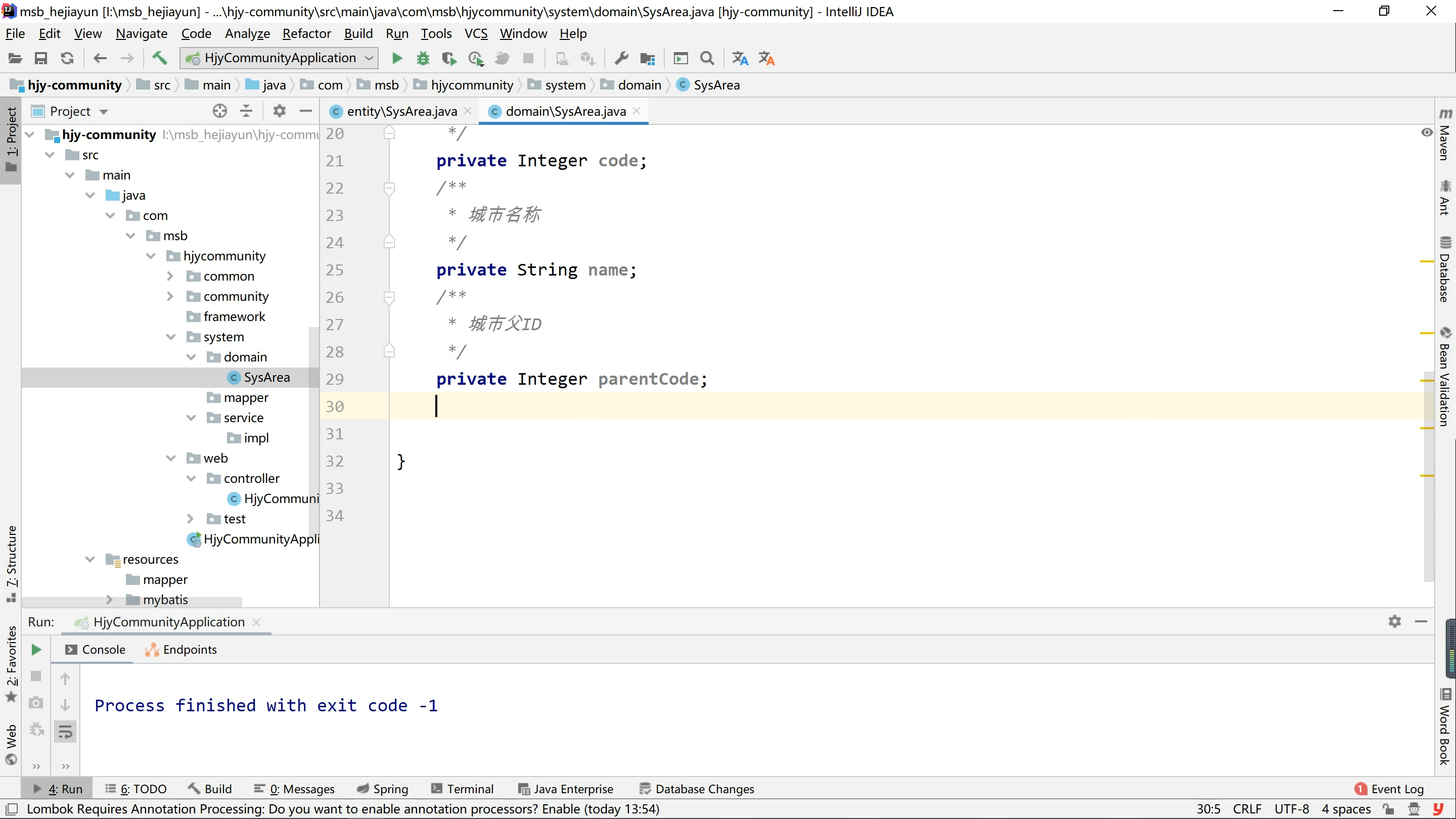The image size is (1456, 819).
Task: Click the Search Everywhere magnifier icon
Action: 707,58
